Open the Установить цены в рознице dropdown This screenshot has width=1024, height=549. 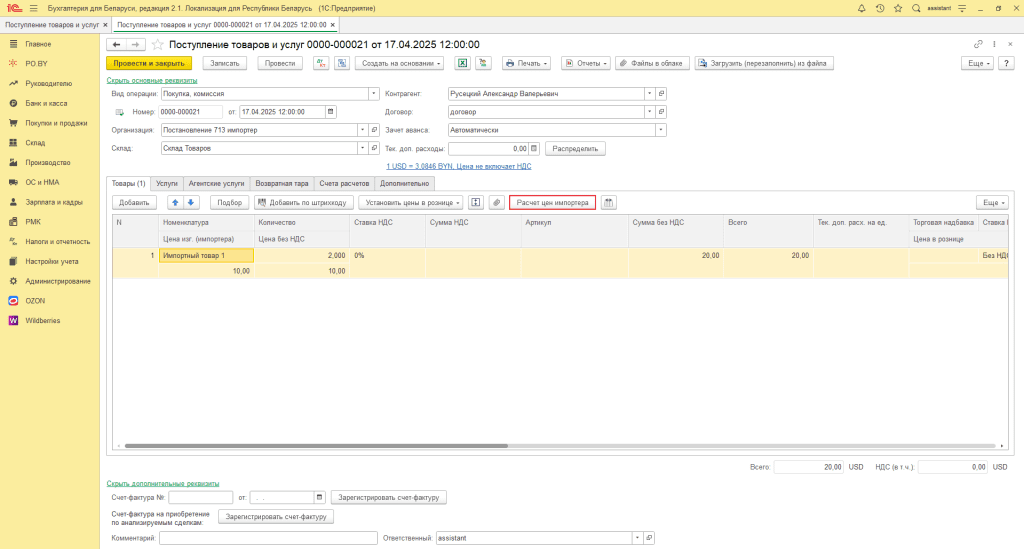[411, 202]
